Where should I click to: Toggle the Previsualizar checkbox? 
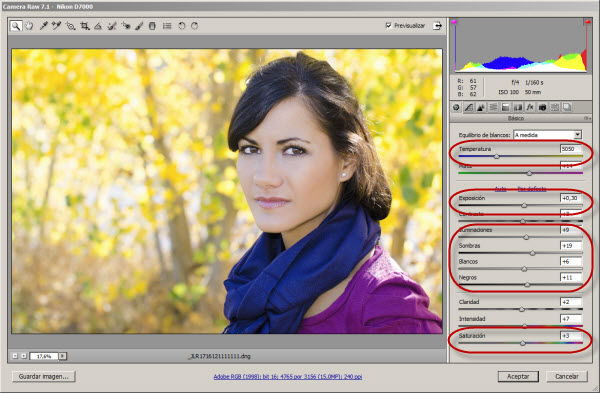pos(388,26)
